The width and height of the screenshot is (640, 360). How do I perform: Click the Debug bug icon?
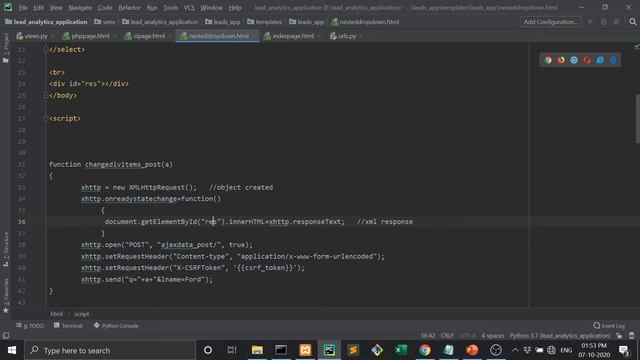click(604, 22)
